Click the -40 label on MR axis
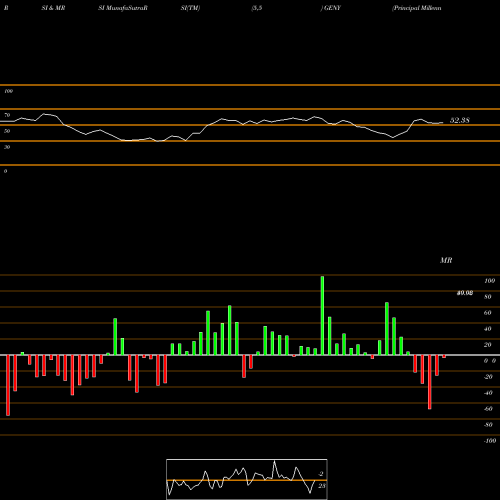Image resolution: width=500 pixels, height=500 pixels. (488, 393)
